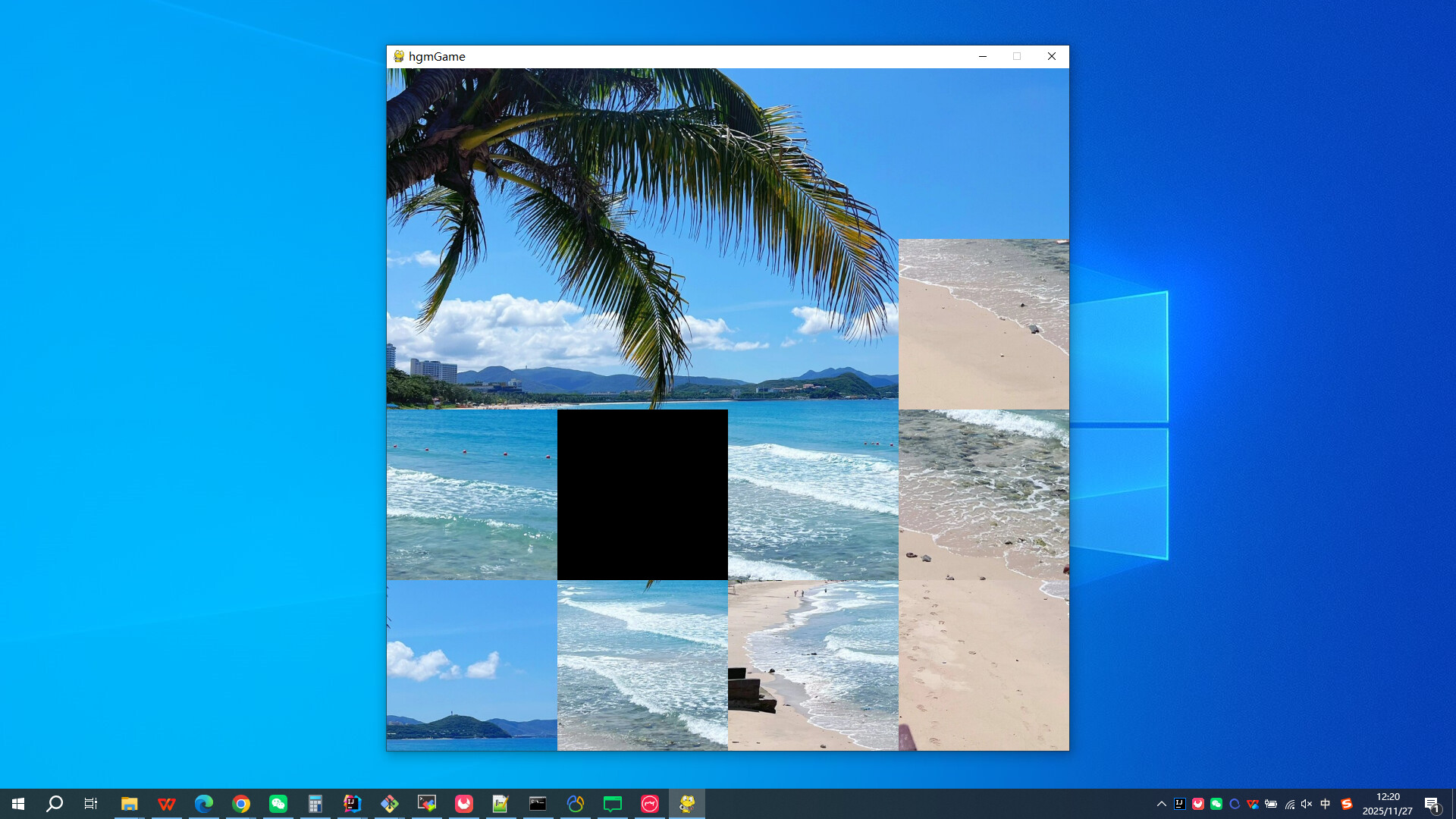Click the Sogou input icon in the tray
Viewport: 1456px width, 819px height.
coord(1348,803)
